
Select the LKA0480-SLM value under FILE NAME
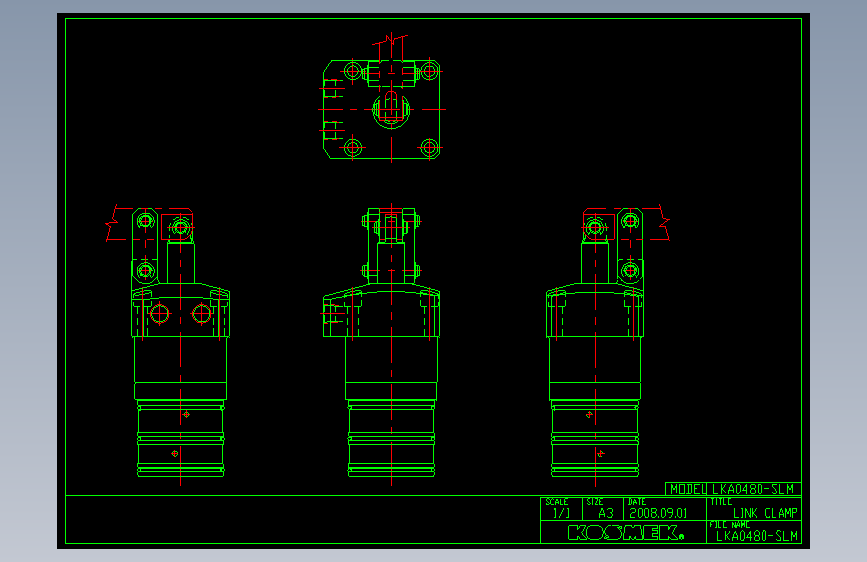pos(757,536)
